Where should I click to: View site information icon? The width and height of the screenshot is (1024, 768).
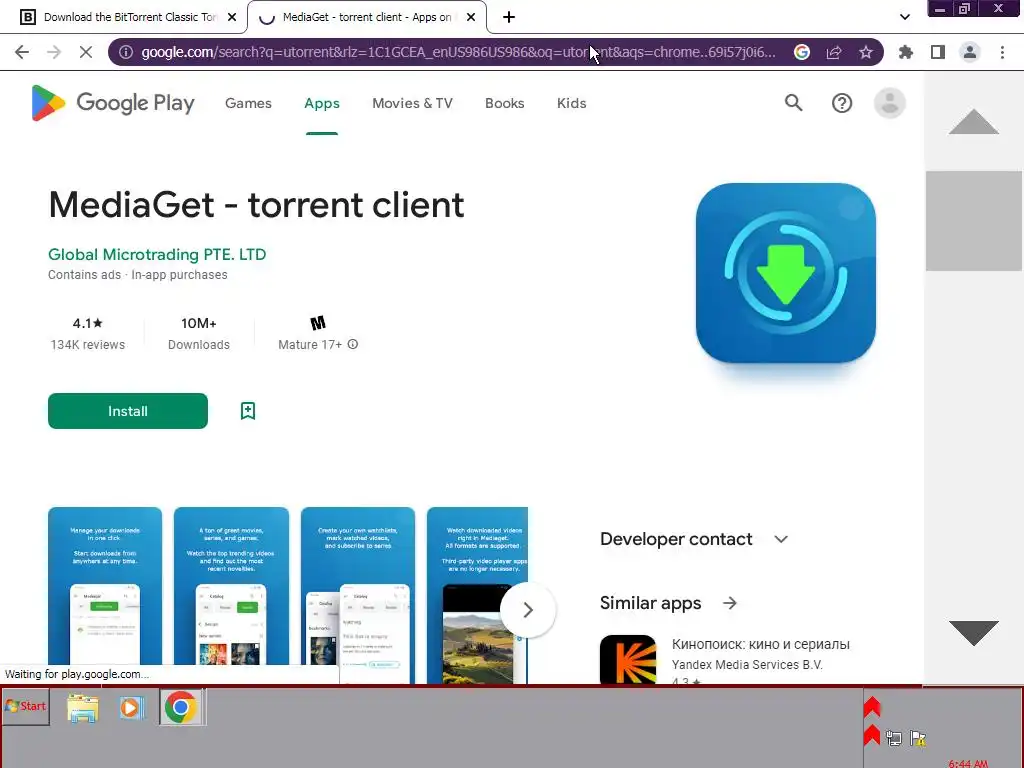tap(126, 52)
